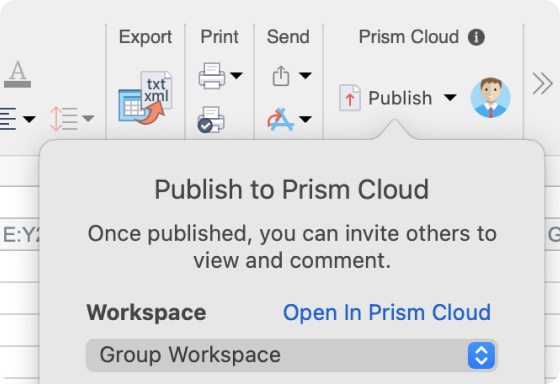Viewport: 560px width, 384px height.
Task: Click the print-with-checkmark icon
Action: pos(211,119)
